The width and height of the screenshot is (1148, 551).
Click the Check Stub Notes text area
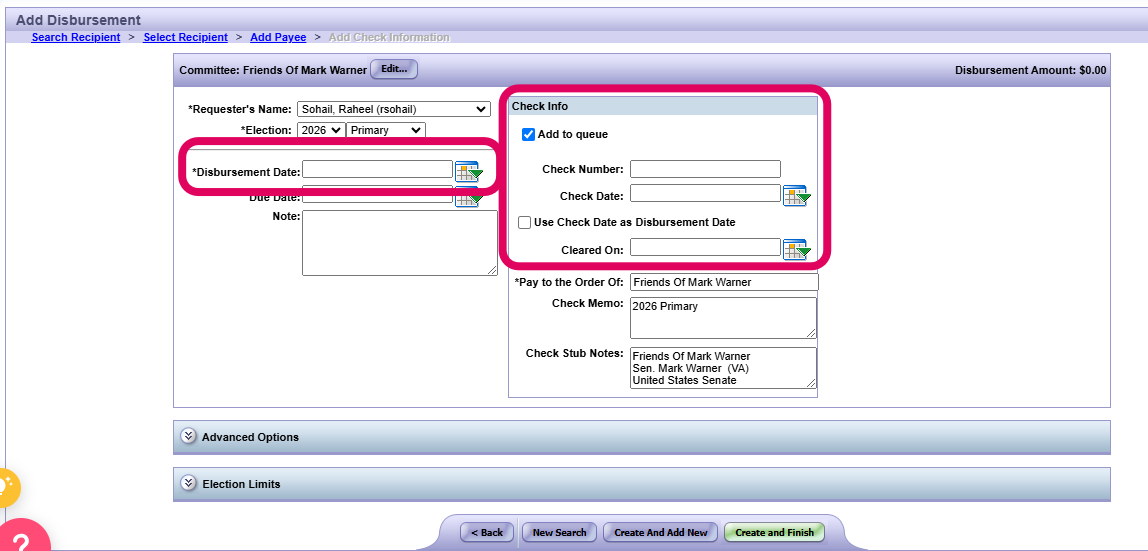point(723,367)
